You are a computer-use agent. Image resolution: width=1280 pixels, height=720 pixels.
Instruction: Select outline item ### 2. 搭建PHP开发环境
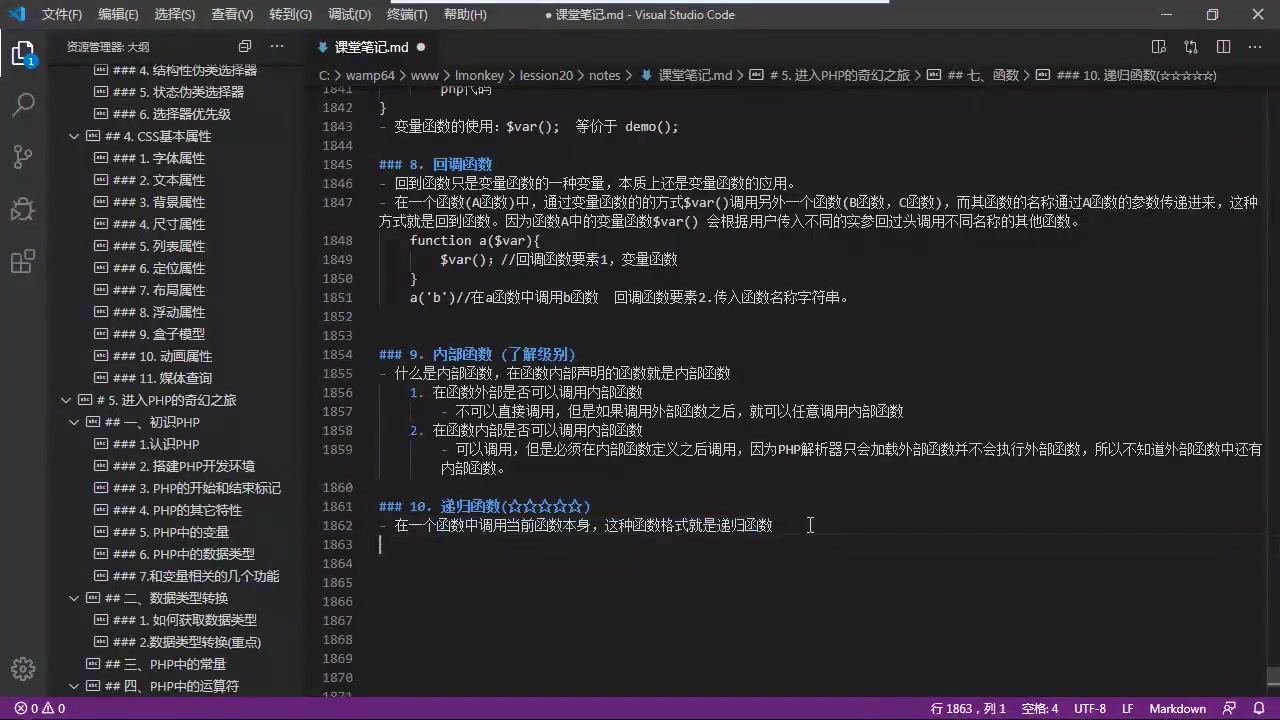point(184,466)
